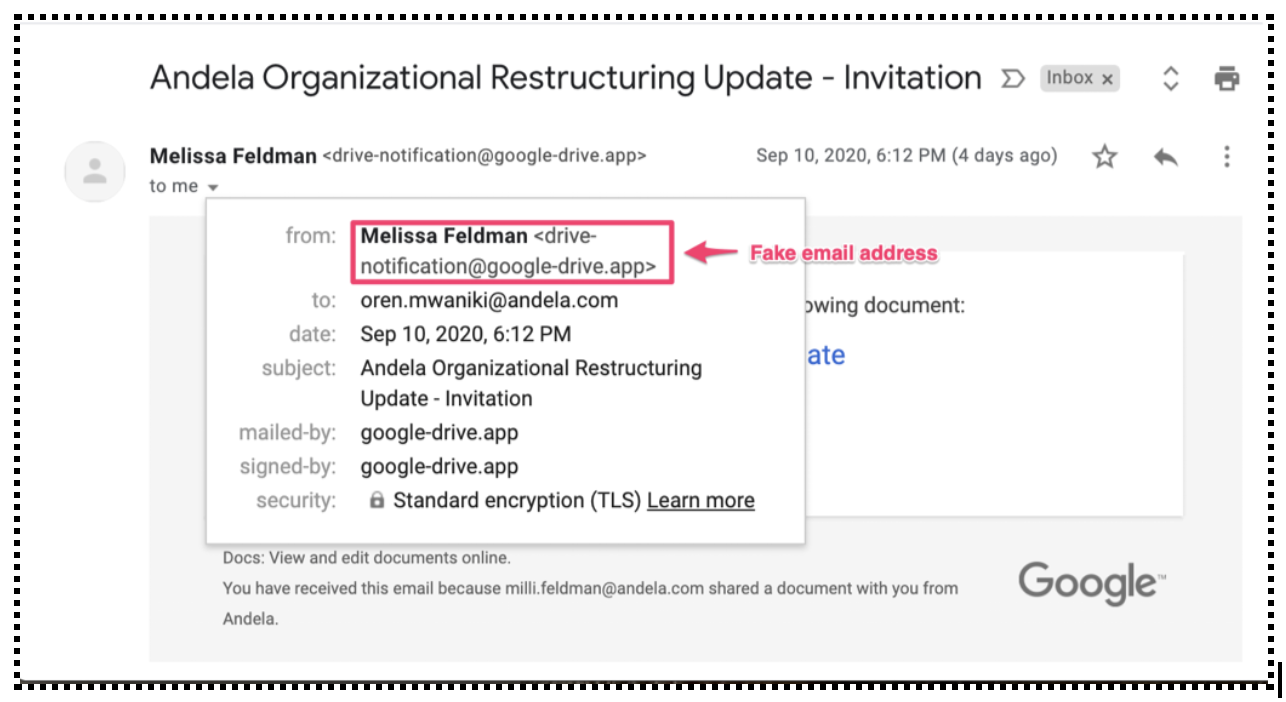Click the recipient address oren.mwaniki@andela.com
1286x702 pixels.
[489, 300]
